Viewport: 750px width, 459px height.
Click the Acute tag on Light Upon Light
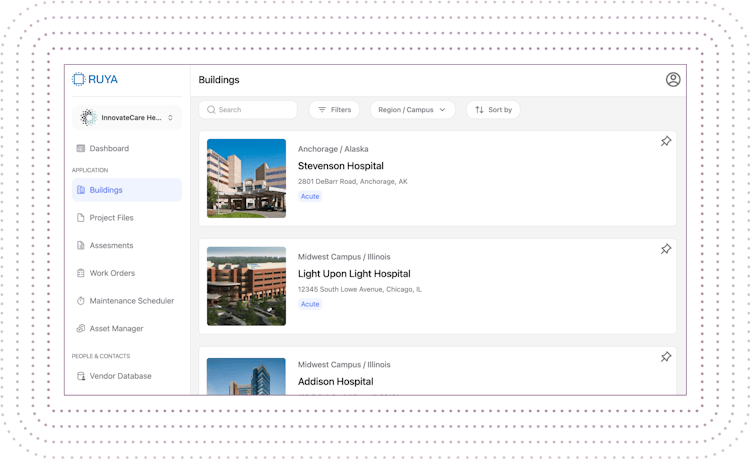point(310,304)
